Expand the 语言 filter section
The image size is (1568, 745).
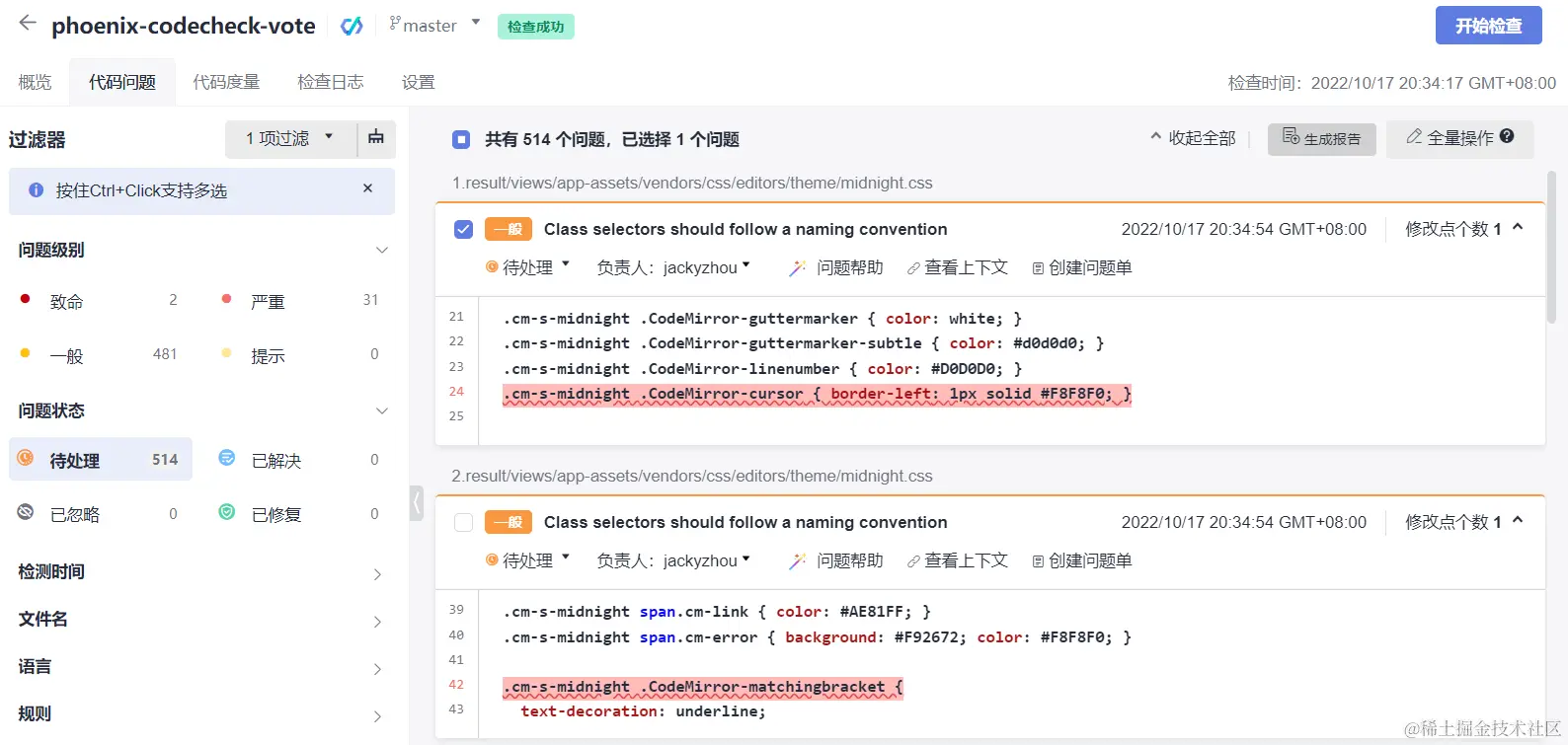click(377, 669)
